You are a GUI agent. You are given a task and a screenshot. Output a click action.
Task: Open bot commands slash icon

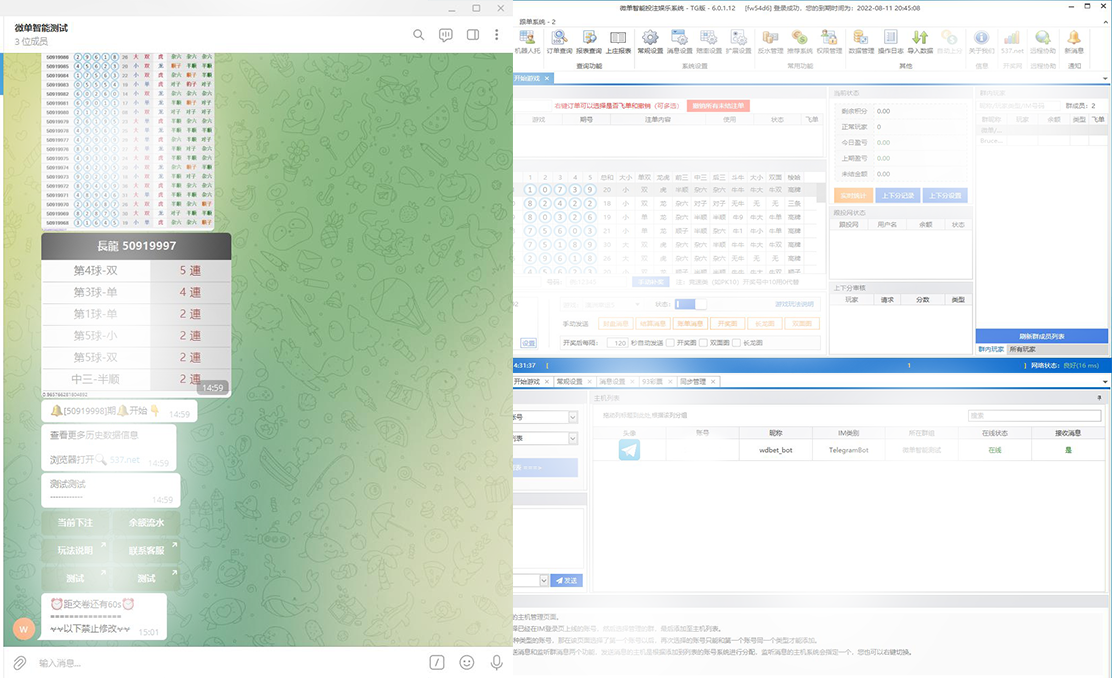click(437, 662)
